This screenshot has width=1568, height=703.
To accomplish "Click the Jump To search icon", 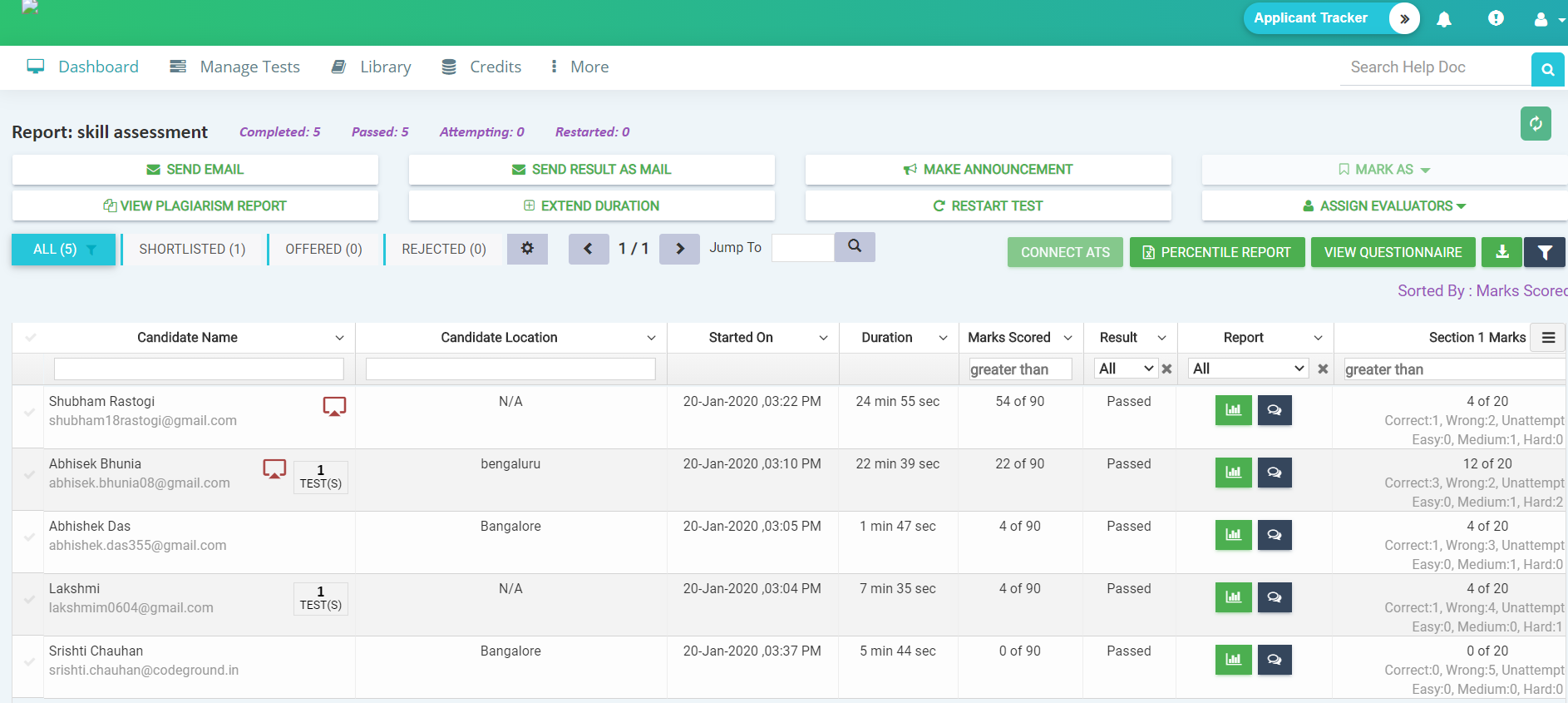I will [x=855, y=247].
